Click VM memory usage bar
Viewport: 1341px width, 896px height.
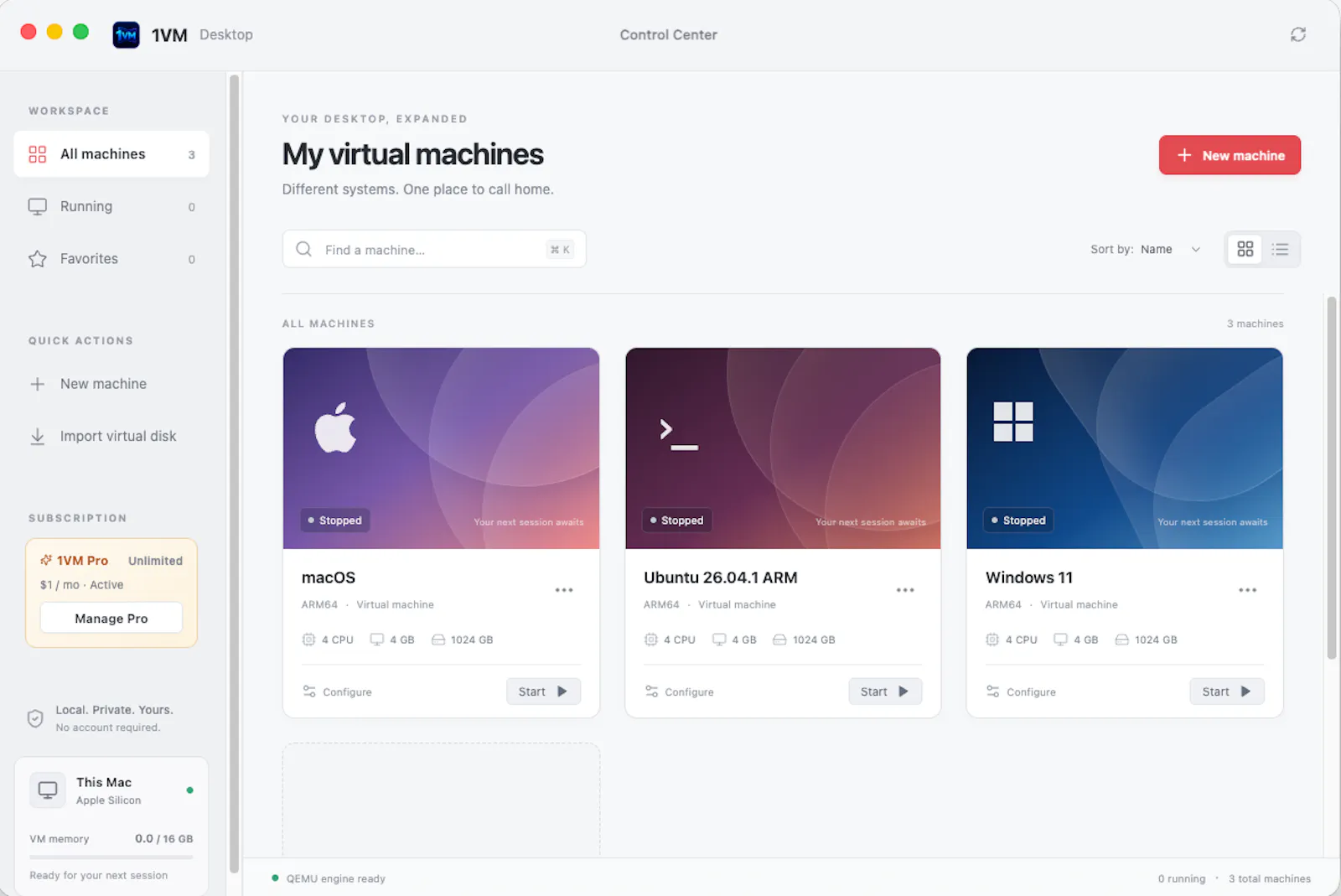(111, 857)
